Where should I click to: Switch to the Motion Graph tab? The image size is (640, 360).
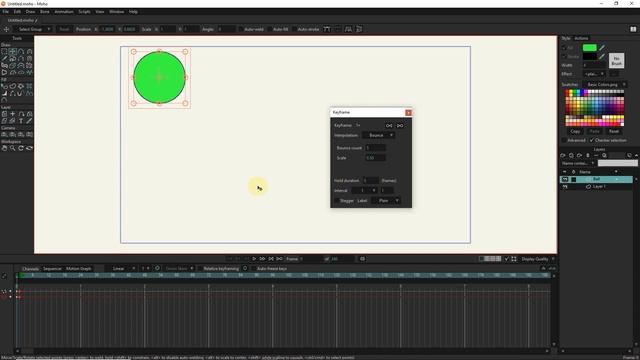pyautogui.click(x=79, y=269)
